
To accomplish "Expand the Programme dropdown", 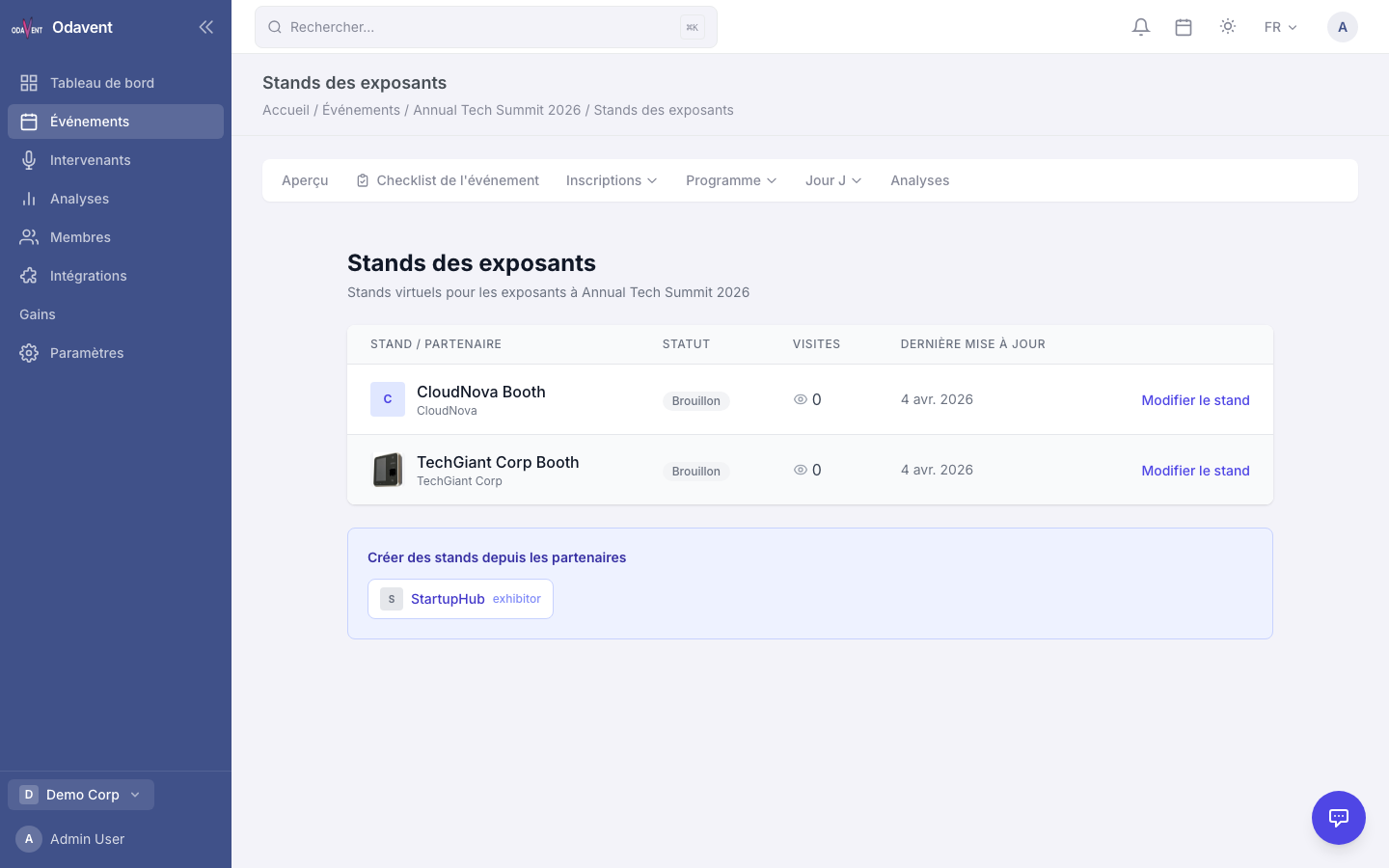I will coord(731,180).
